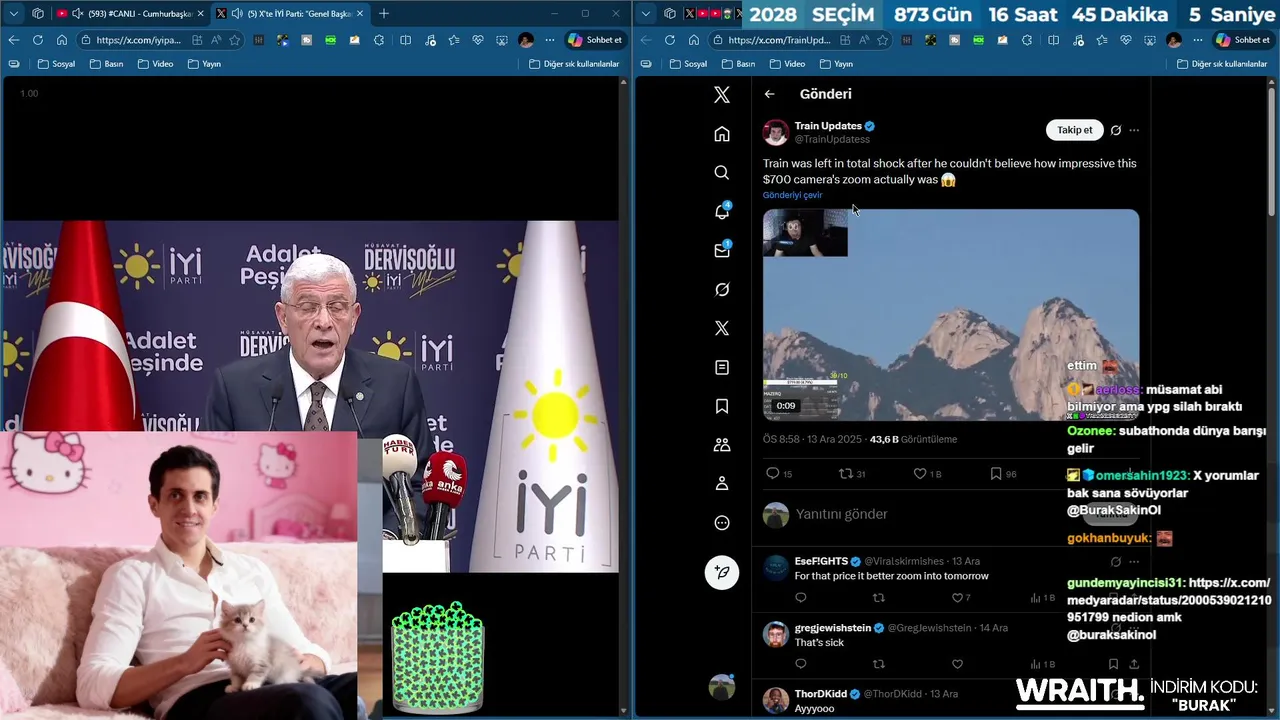Like the Train Updates post

(920, 474)
